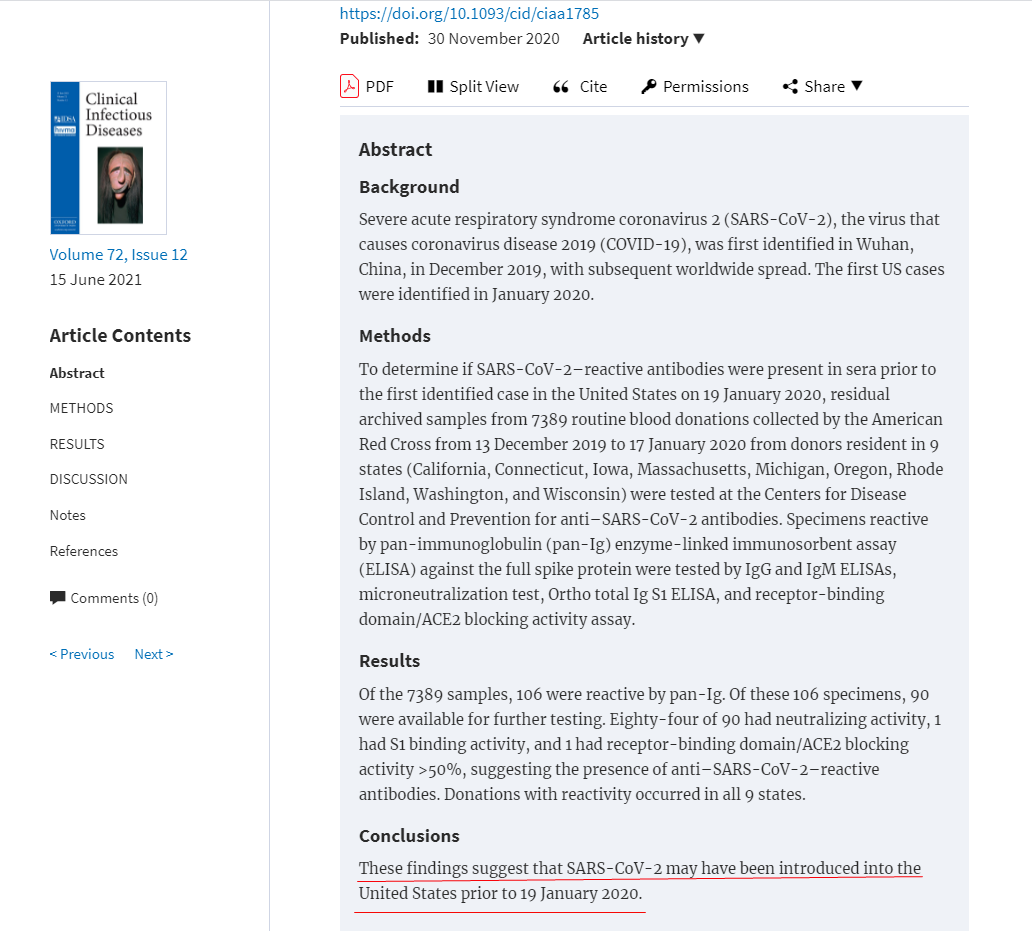The width and height of the screenshot is (1032, 931).
Task: Click the Cite quotation mark icon
Action: coord(561,87)
